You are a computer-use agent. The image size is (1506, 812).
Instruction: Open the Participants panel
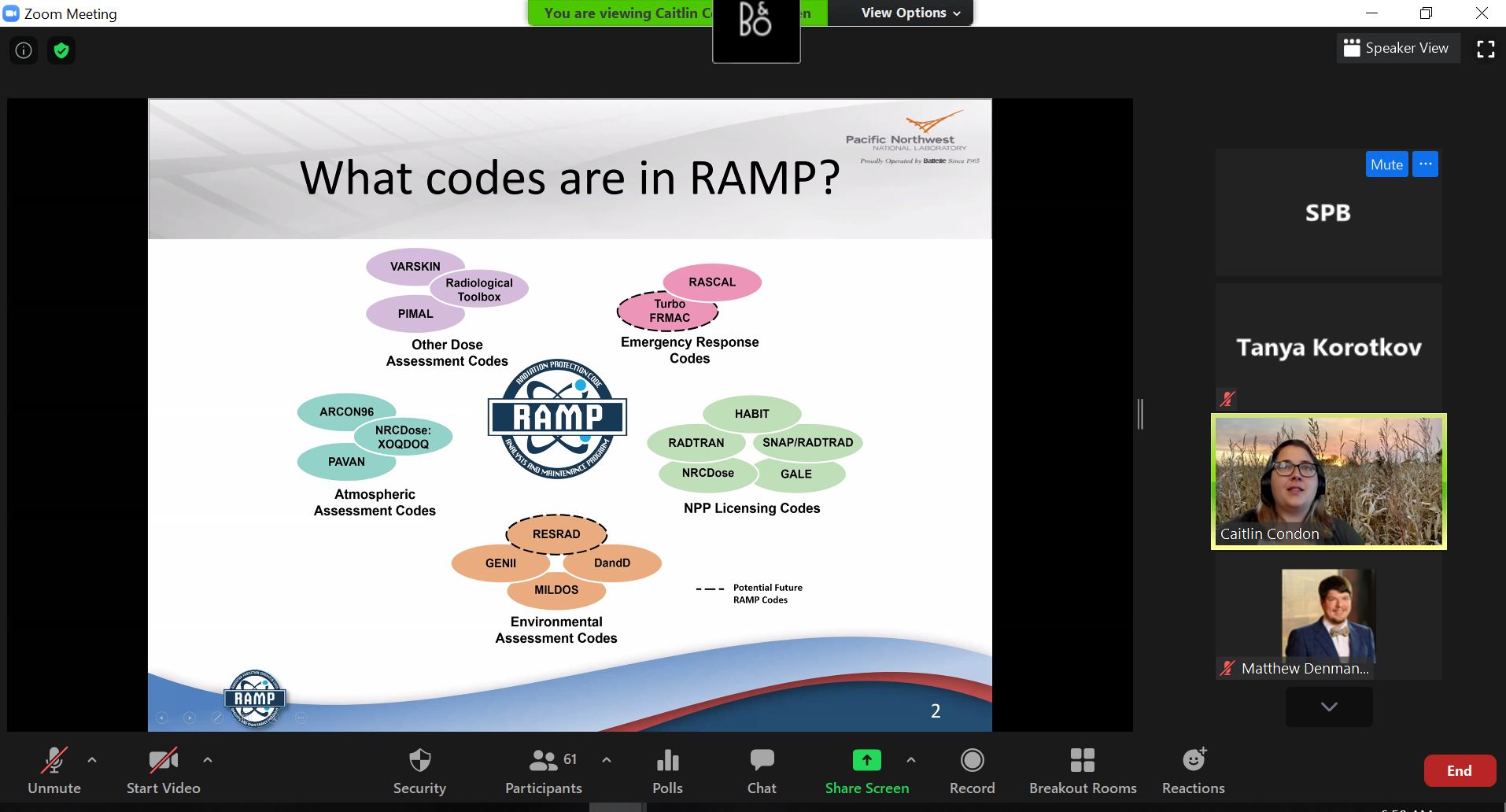tap(544, 771)
